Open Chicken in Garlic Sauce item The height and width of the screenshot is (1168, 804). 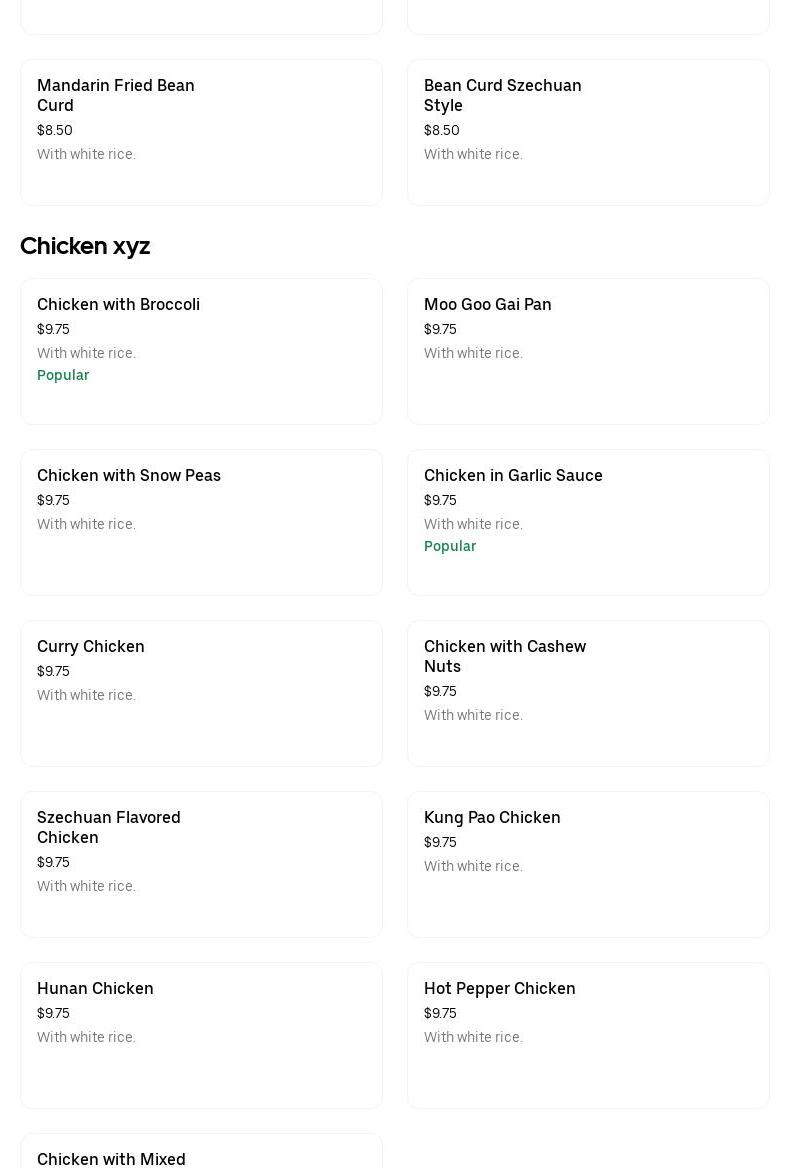[x=588, y=522]
